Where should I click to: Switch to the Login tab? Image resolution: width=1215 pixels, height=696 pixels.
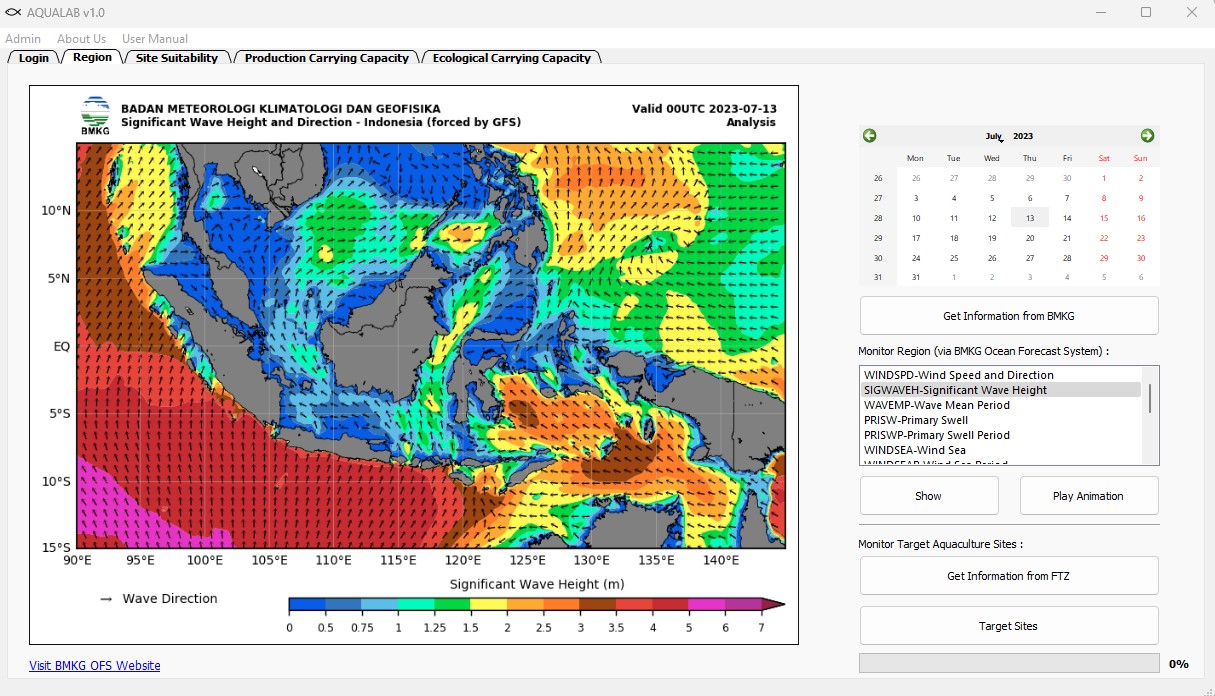34,58
